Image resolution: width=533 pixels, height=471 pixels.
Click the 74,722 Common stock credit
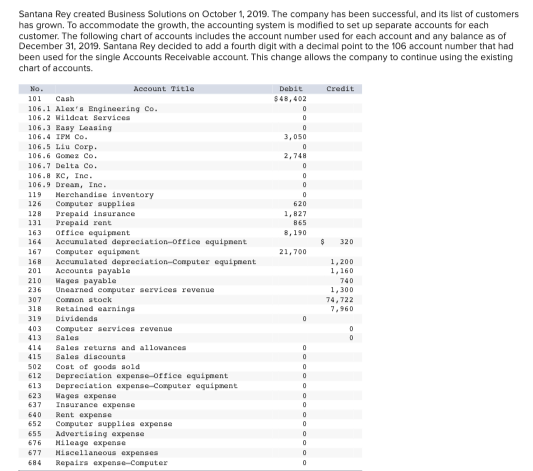click(x=340, y=300)
